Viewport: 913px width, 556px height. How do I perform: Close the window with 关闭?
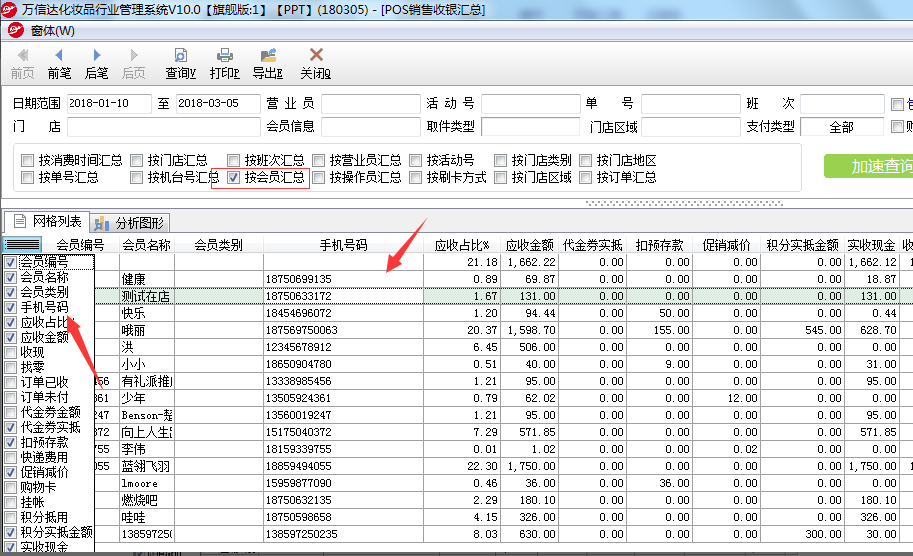316,64
